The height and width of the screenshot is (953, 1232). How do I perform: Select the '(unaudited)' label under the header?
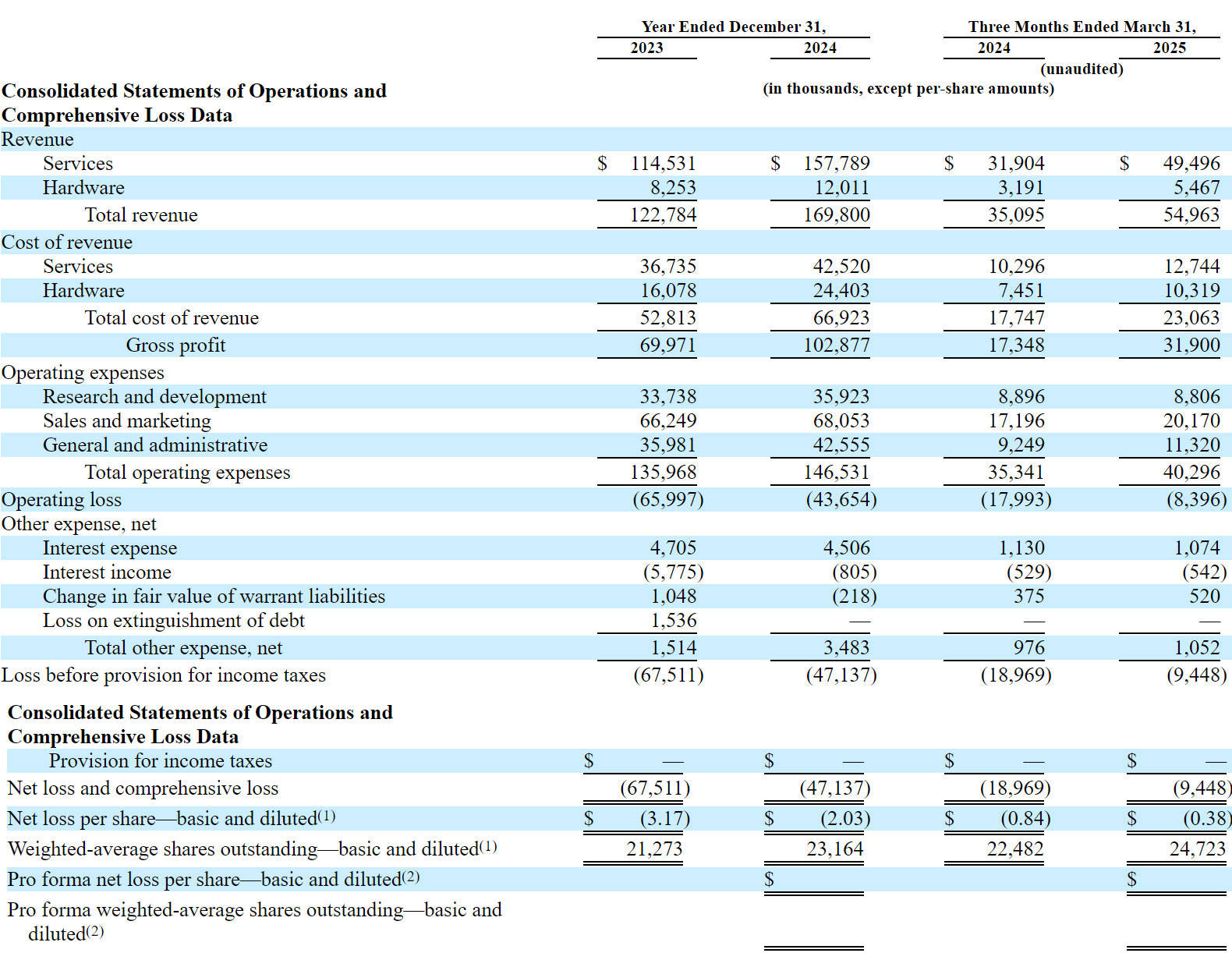[1082, 69]
